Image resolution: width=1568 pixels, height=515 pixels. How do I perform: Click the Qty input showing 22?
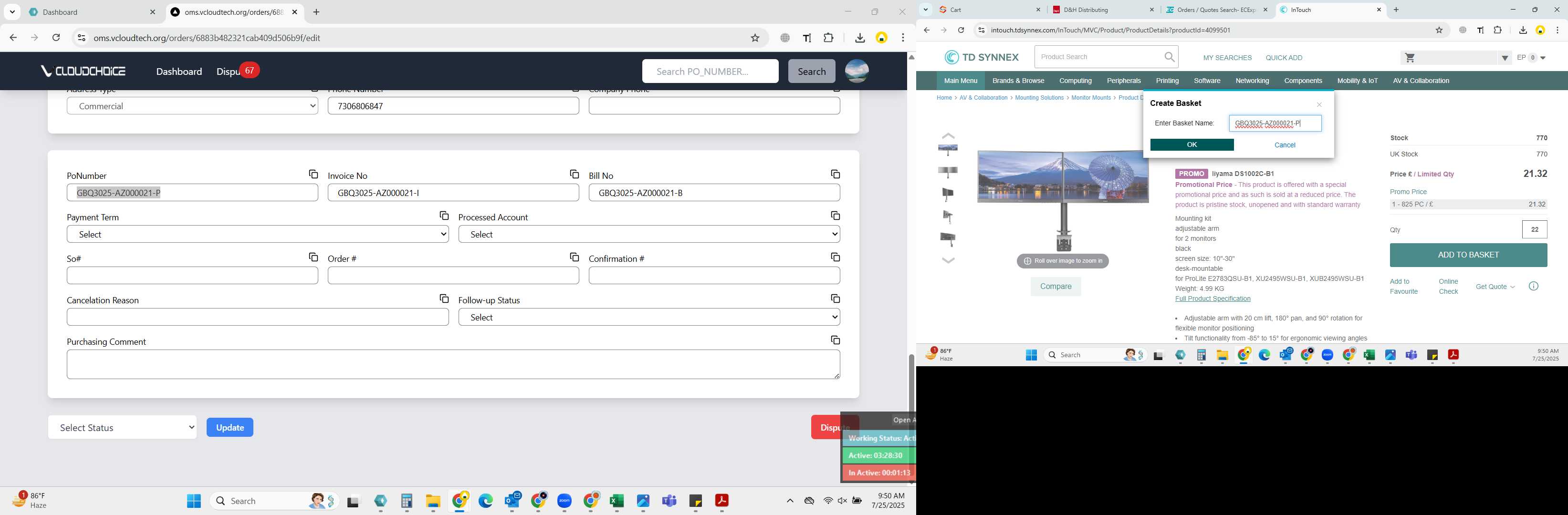coord(1534,229)
